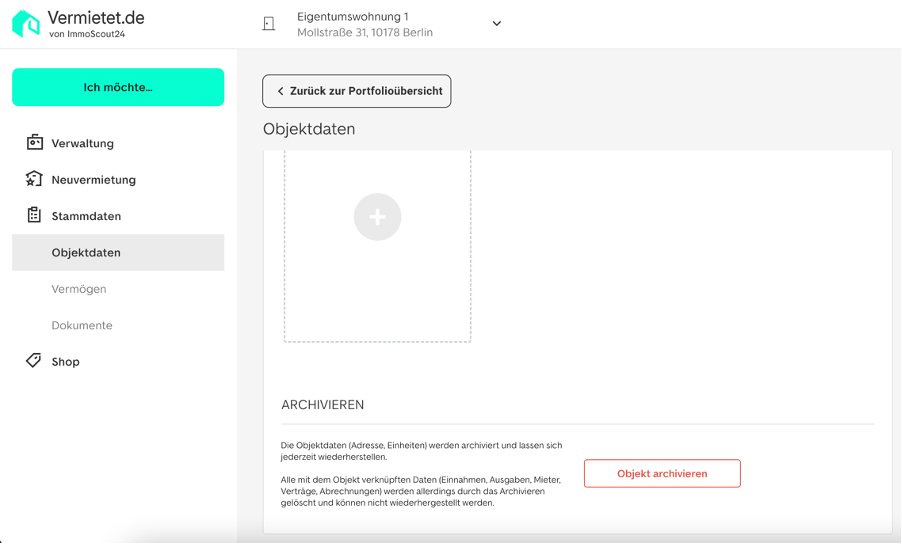Image resolution: width=902 pixels, height=544 pixels.
Task: Open Neuvermietung section
Action: point(94,179)
